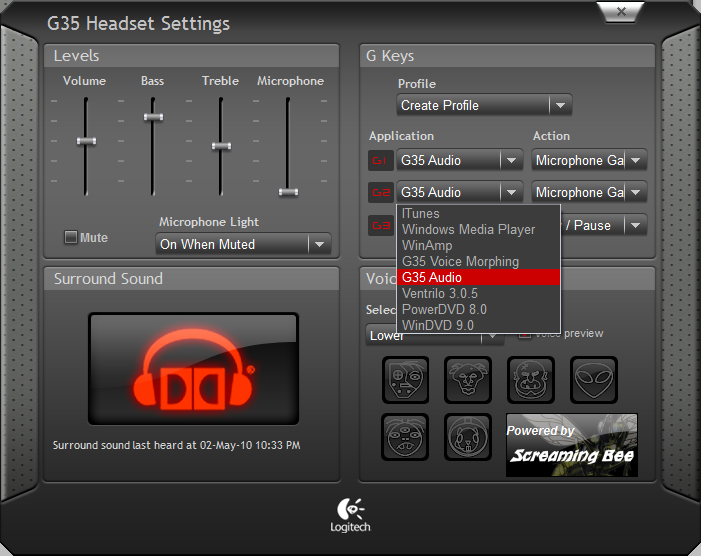Open the G1 action Microphone Gain dropdown
701x556 pixels.
point(589,160)
